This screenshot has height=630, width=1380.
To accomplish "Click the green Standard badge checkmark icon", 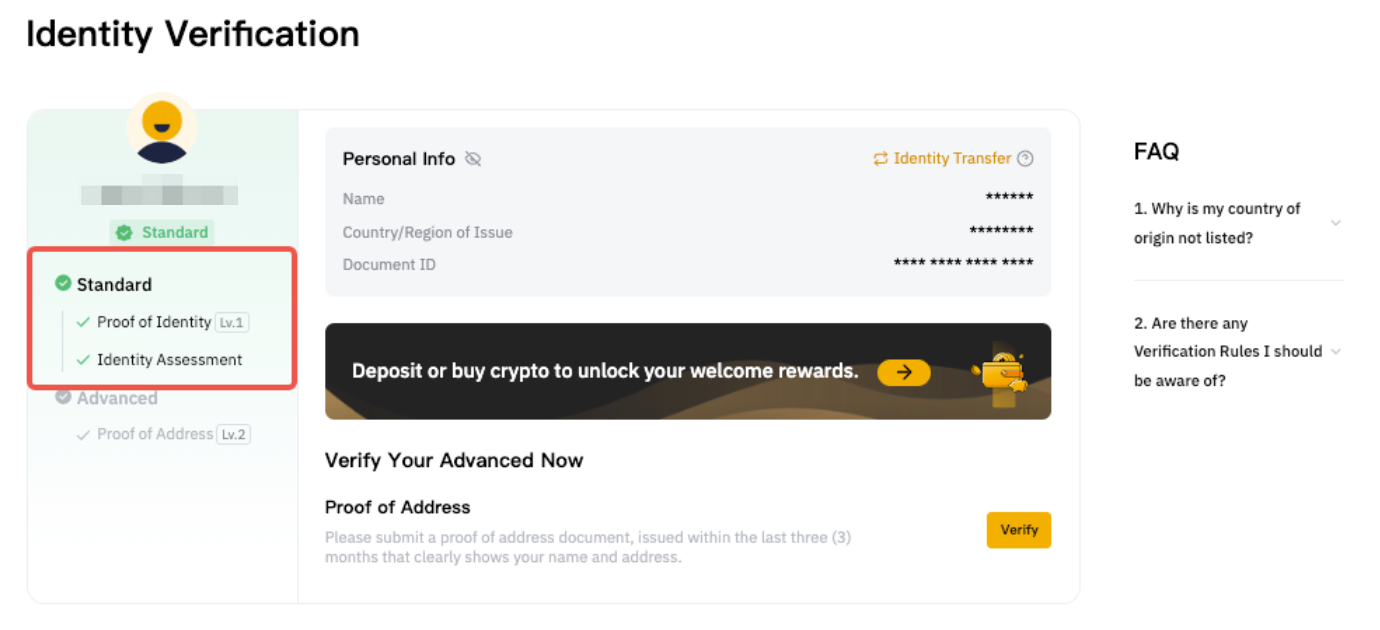I will (x=124, y=233).
